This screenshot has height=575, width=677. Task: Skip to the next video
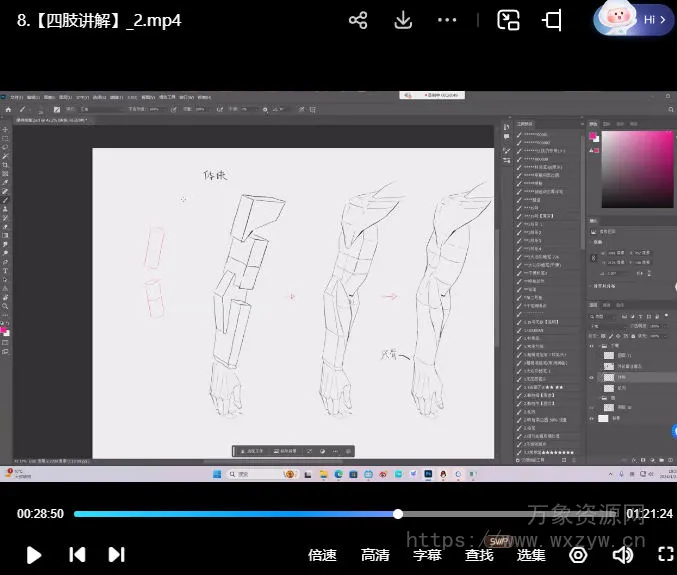click(116, 554)
